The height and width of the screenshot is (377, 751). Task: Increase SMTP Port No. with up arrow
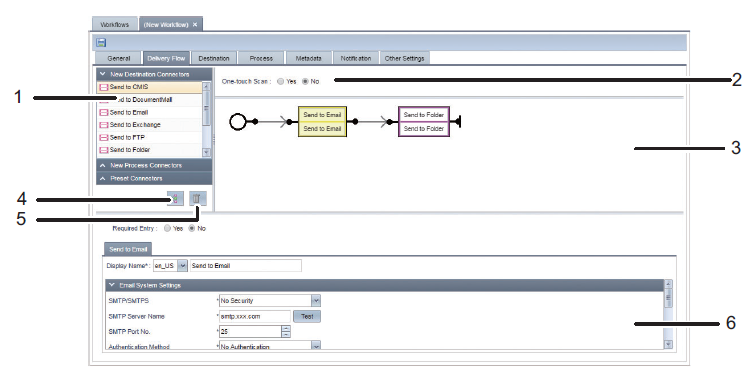(x=286, y=329)
